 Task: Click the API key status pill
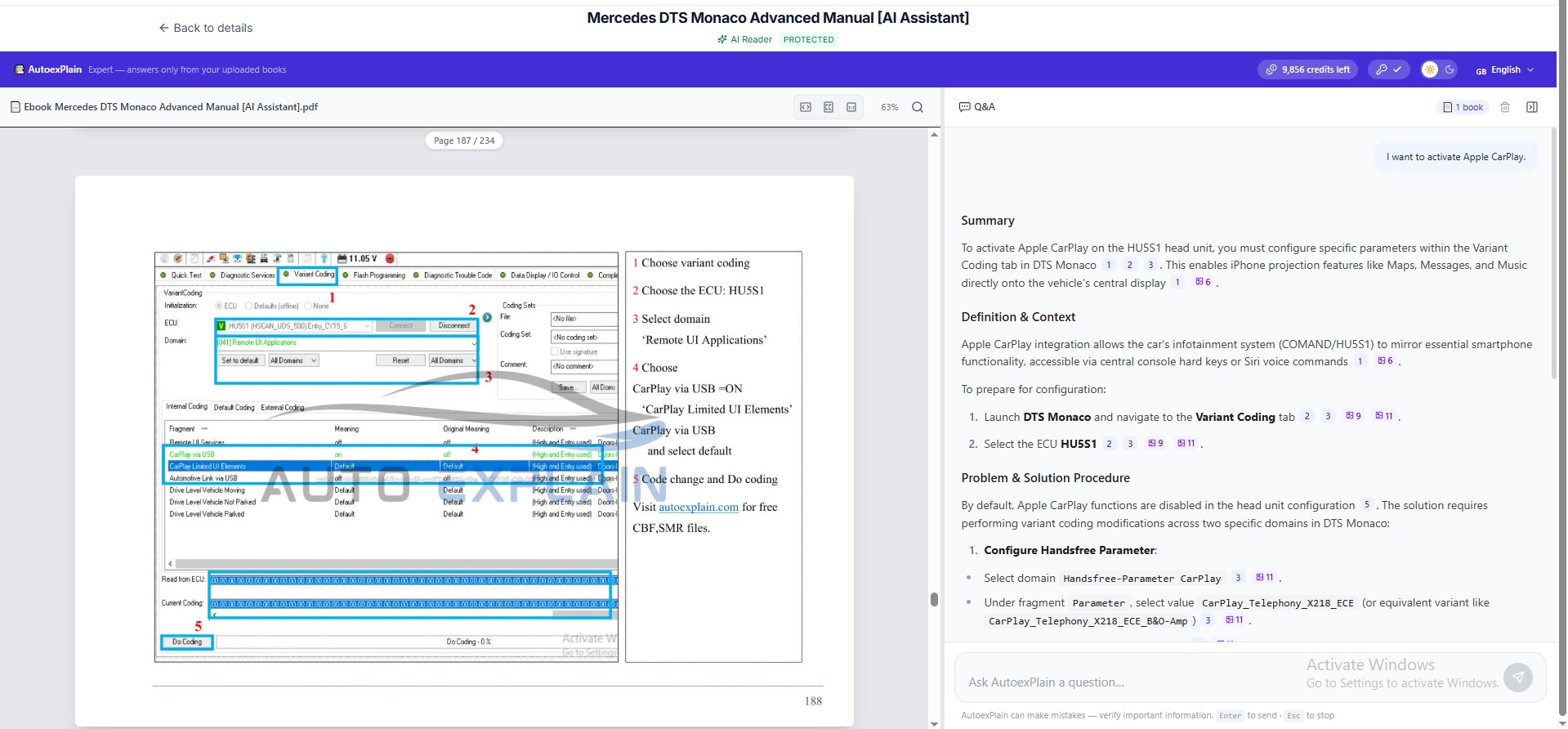tap(1388, 69)
